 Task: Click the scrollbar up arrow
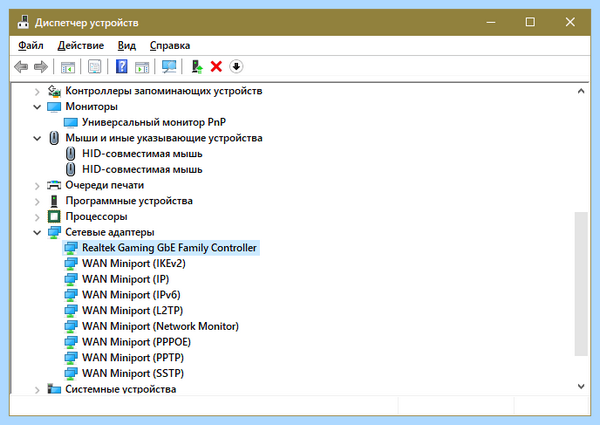tap(581, 91)
